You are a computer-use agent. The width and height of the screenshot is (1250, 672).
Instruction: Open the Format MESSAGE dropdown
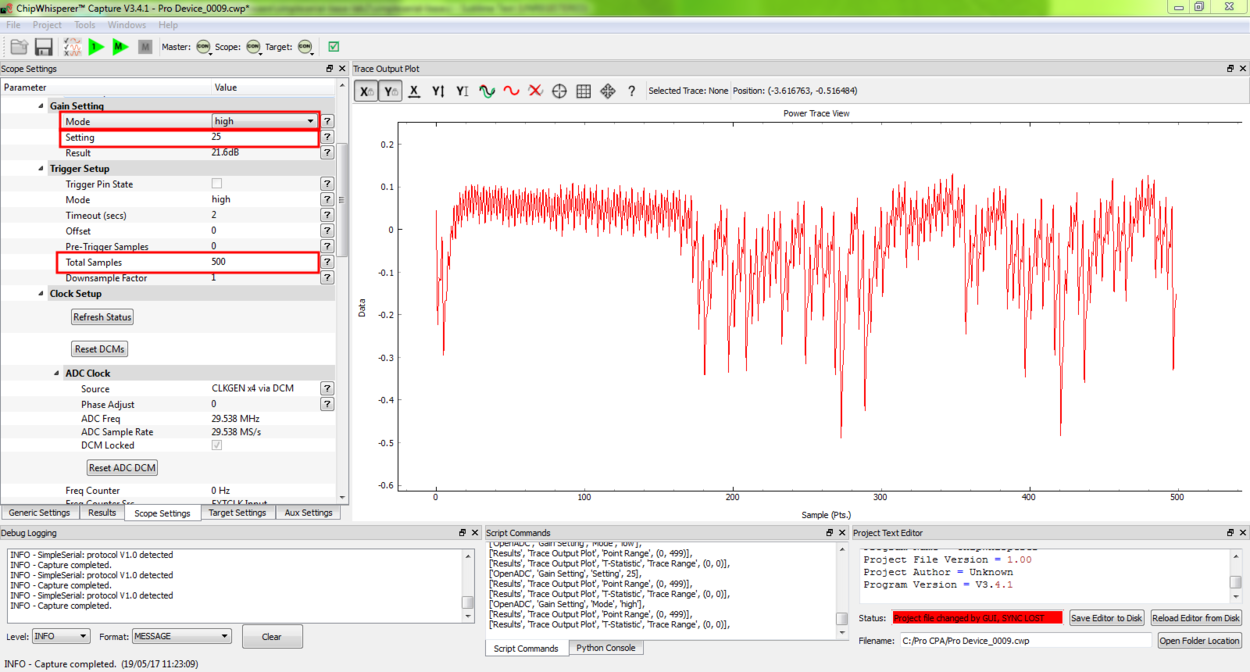pyautogui.click(x=181, y=636)
